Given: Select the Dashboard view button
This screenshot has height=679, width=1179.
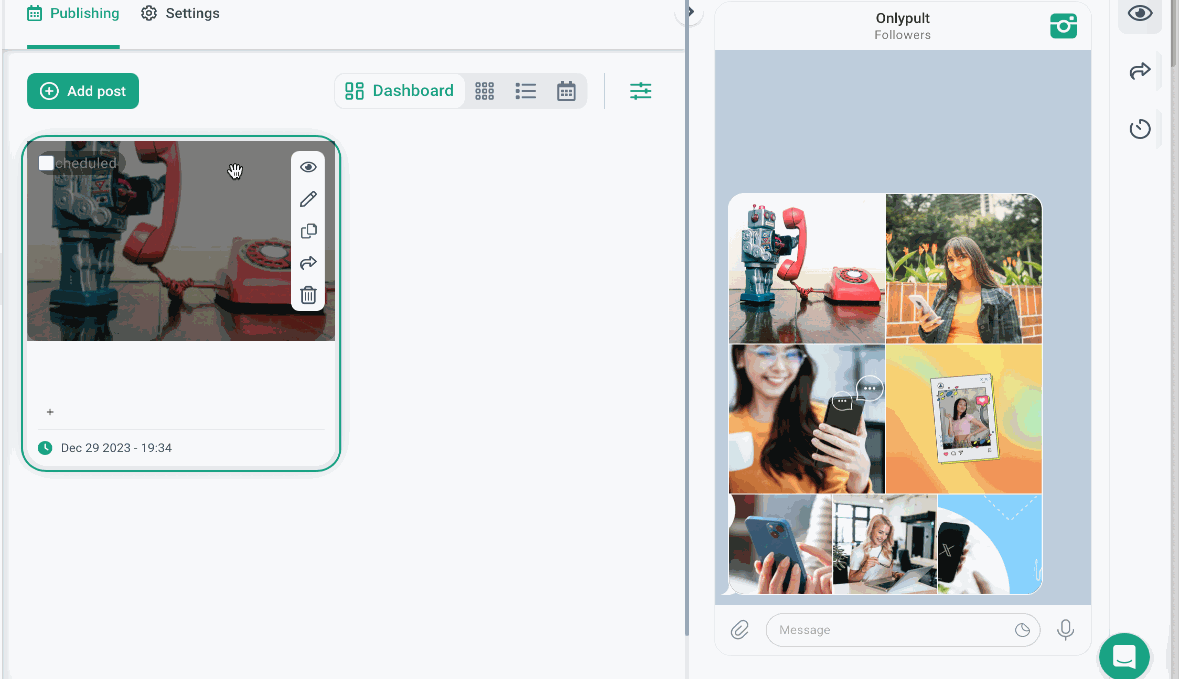Looking at the screenshot, I should (x=400, y=91).
